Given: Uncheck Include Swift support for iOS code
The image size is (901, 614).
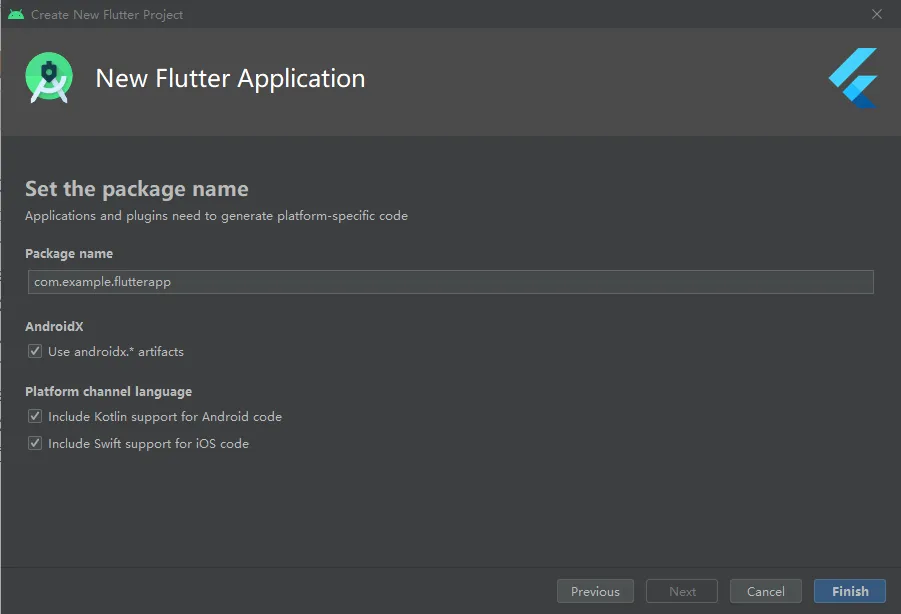Looking at the screenshot, I should pos(35,444).
